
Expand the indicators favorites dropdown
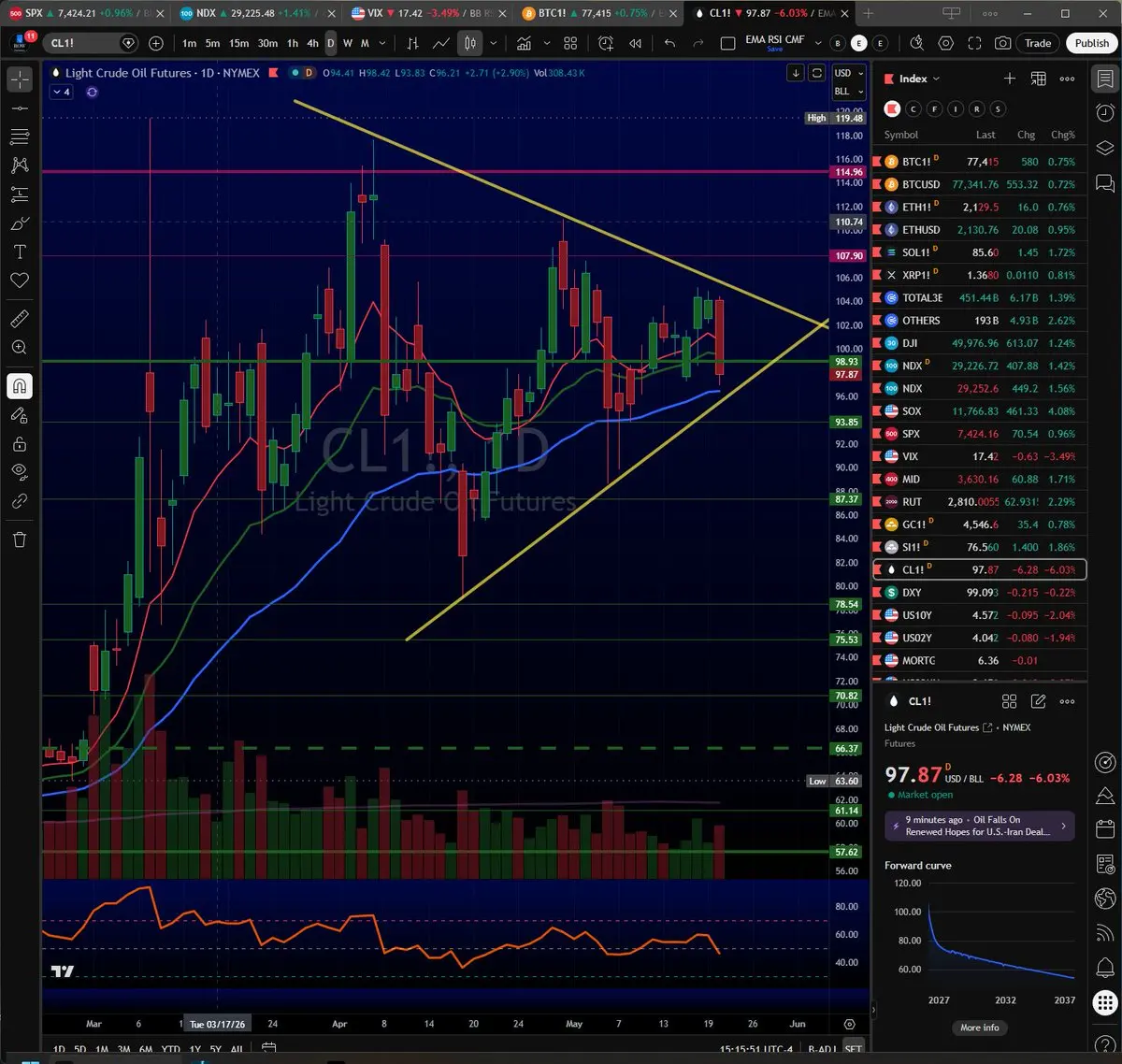click(x=546, y=43)
